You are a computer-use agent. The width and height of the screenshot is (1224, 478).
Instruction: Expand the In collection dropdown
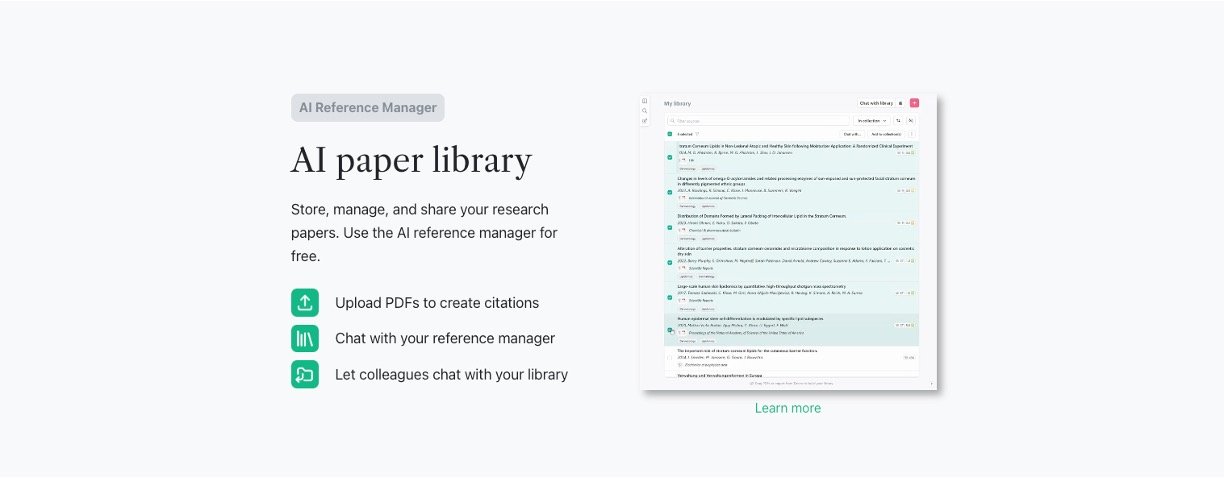pos(872,120)
